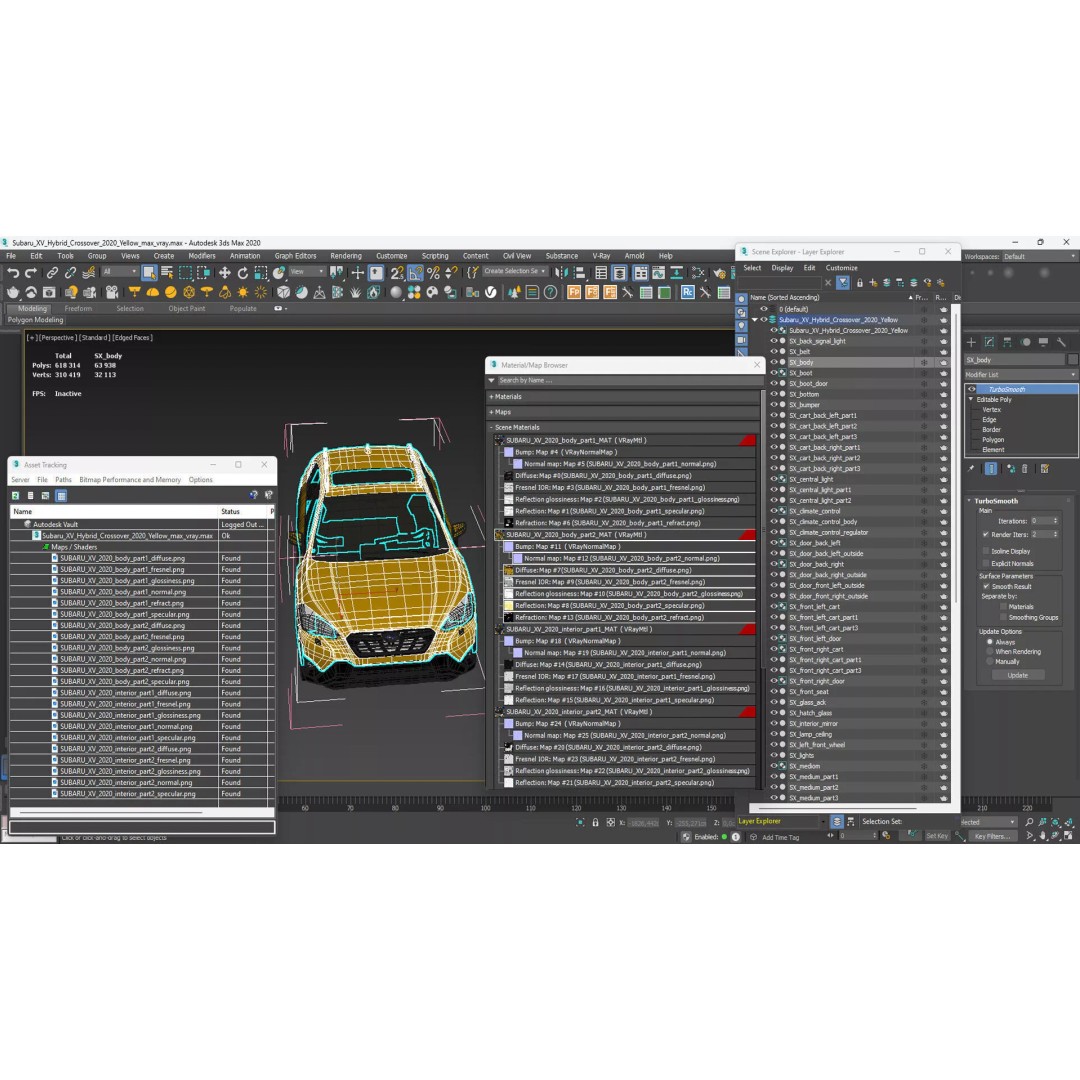1080x1080 pixels.
Task: Click Set Key button
Action: (937, 836)
